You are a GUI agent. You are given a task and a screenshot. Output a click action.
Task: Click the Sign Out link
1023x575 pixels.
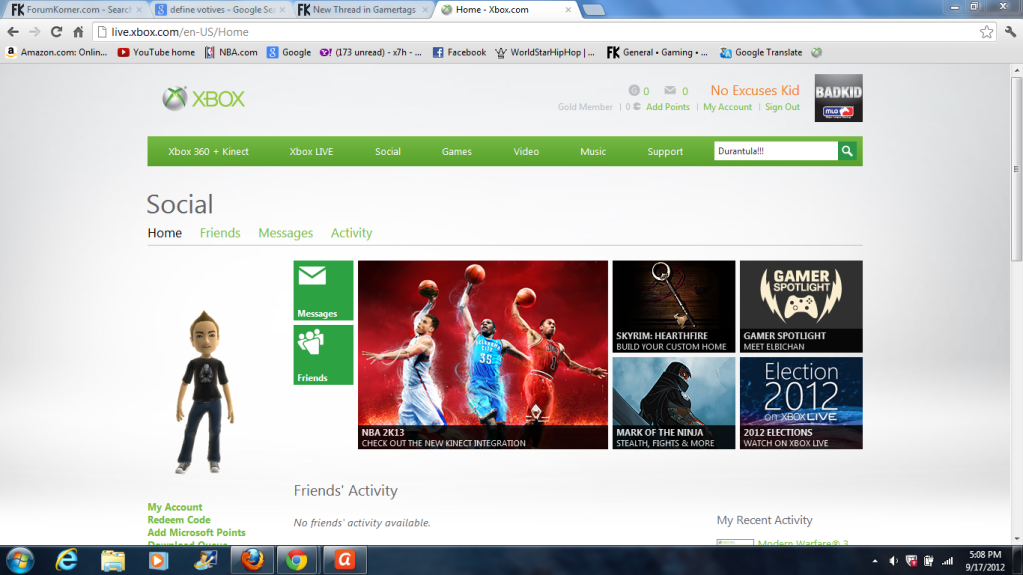click(x=782, y=107)
